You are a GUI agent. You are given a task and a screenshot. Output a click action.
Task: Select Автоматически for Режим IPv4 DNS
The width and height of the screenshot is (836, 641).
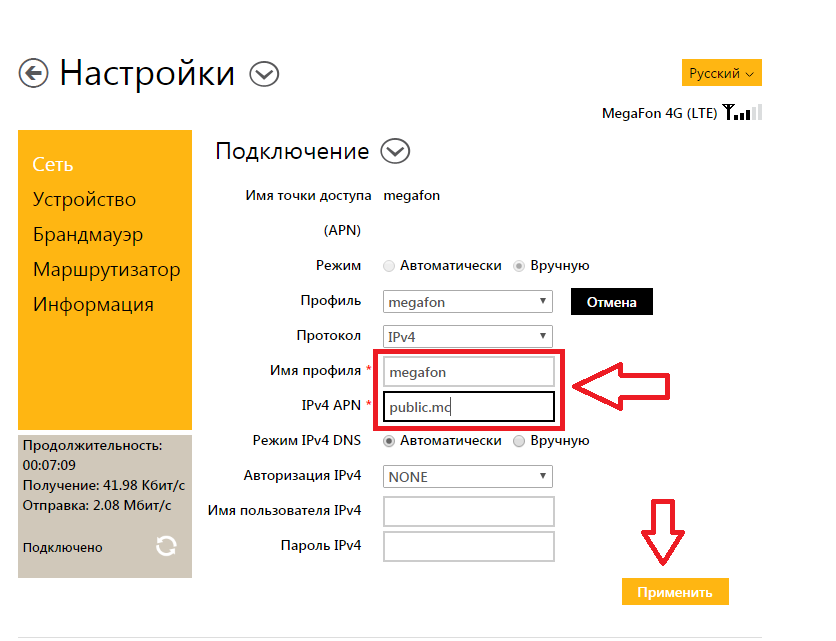tap(389, 441)
